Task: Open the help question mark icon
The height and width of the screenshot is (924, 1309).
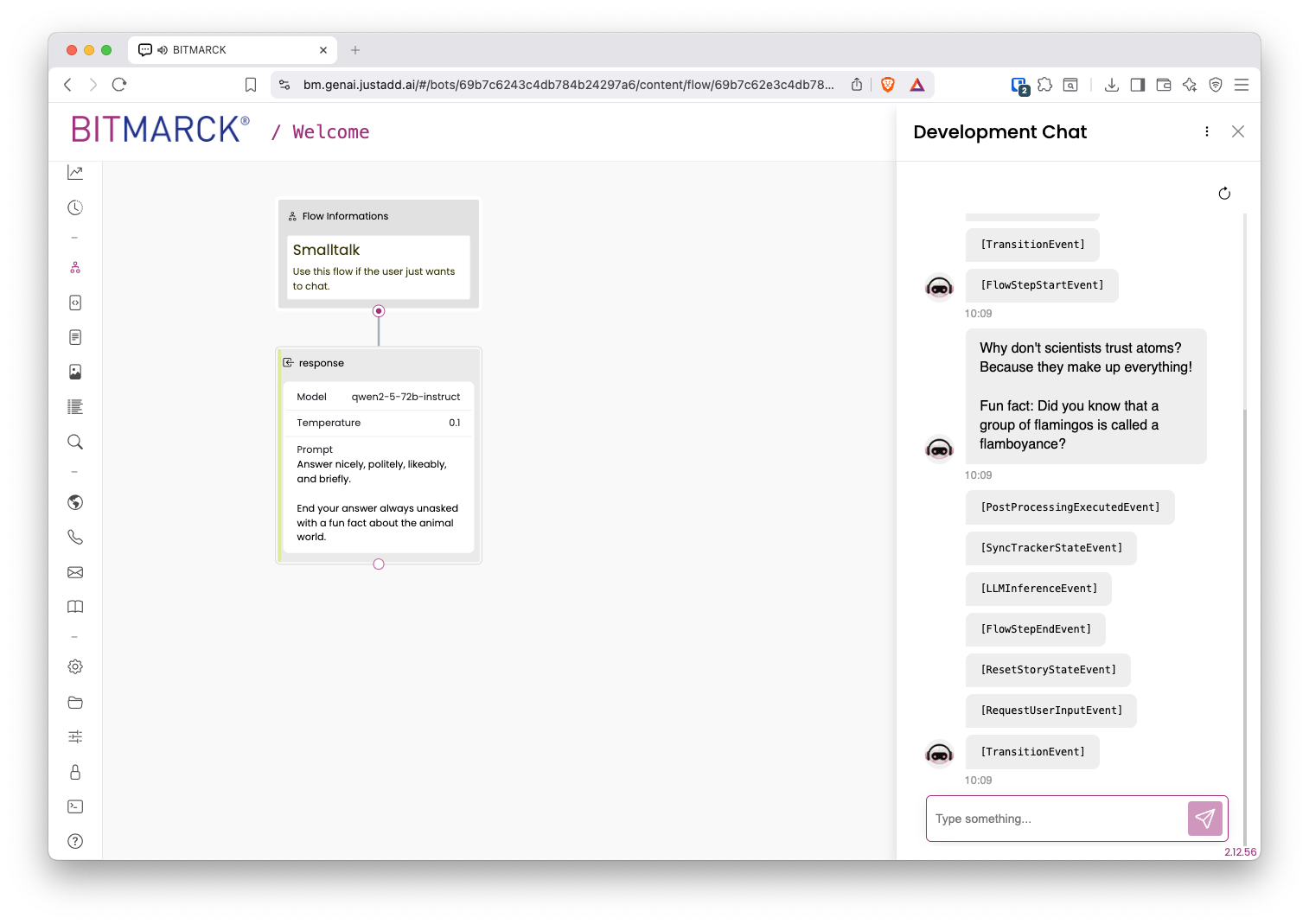Action: [75, 841]
